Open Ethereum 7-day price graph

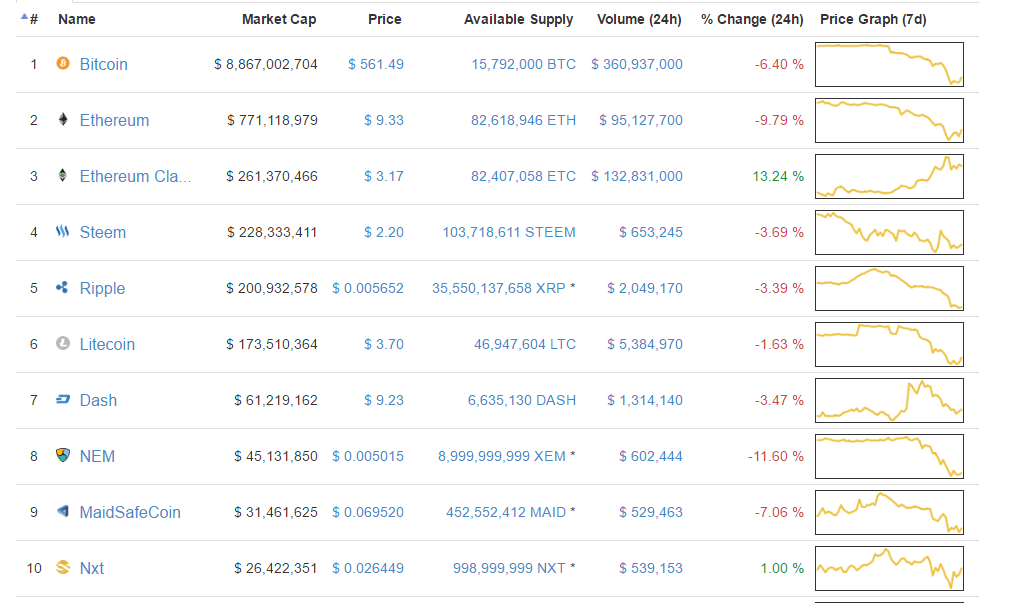889,120
